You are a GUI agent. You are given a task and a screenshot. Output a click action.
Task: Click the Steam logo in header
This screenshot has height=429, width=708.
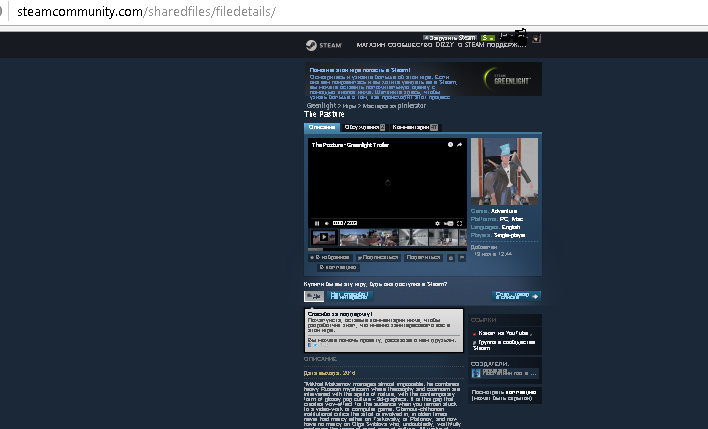[324, 45]
